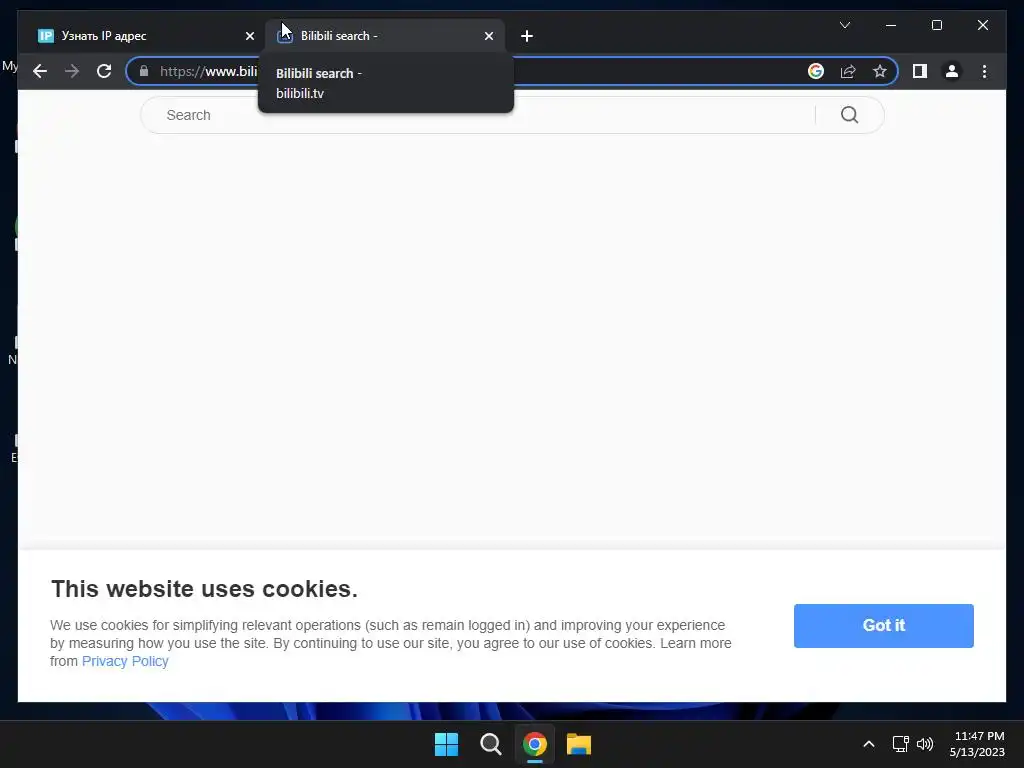Image resolution: width=1024 pixels, height=768 pixels.
Task: Click the Bilibili search magnifier icon
Action: tap(850, 115)
